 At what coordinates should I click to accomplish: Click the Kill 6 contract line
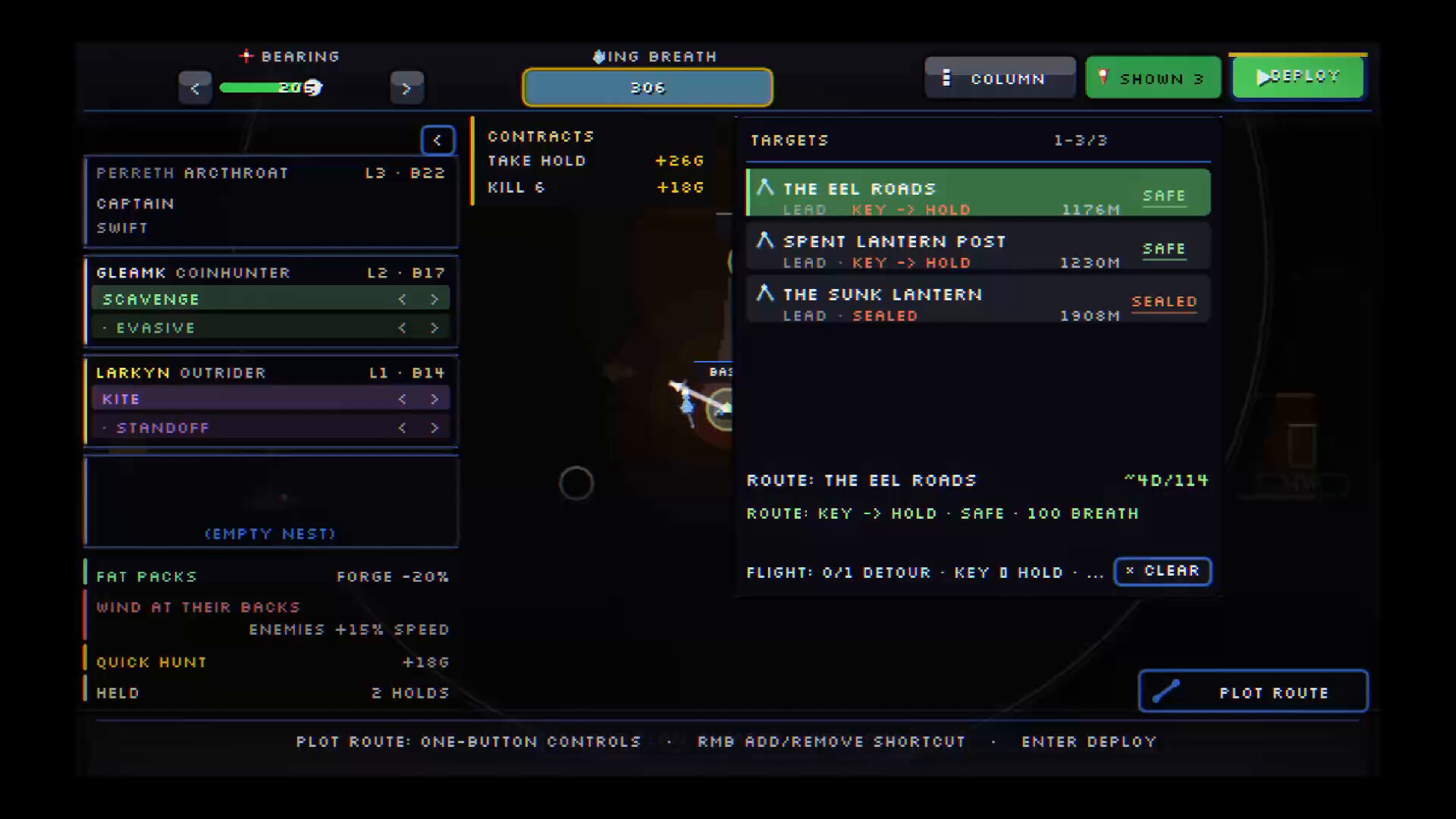click(595, 187)
